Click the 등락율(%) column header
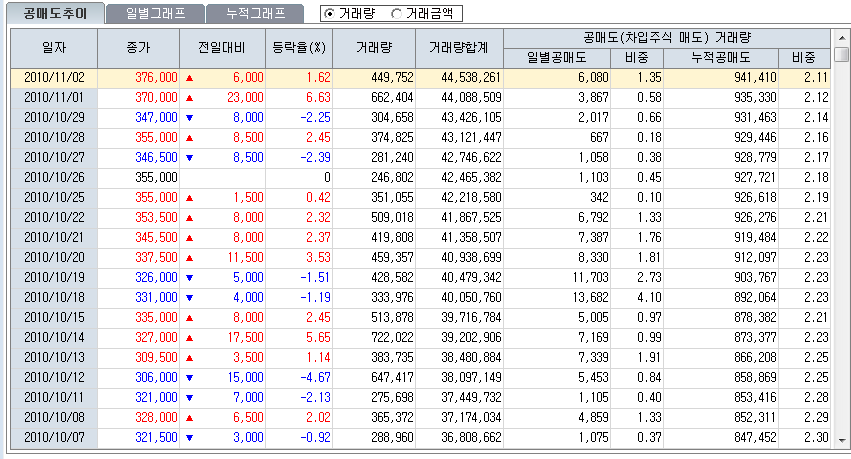This screenshot has height=459, width=851. (301, 47)
